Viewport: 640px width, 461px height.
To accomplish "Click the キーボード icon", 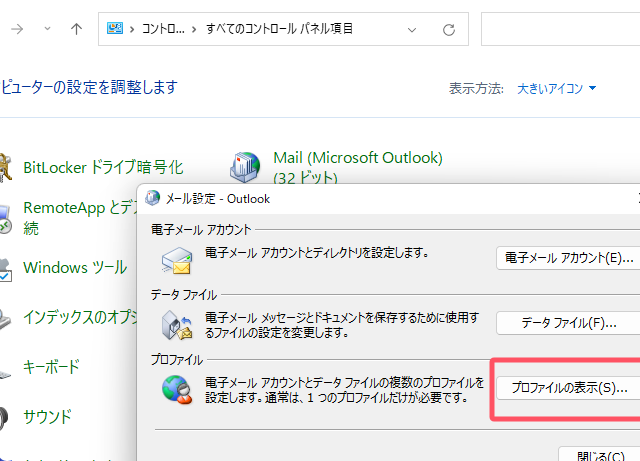I will [x=5, y=367].
